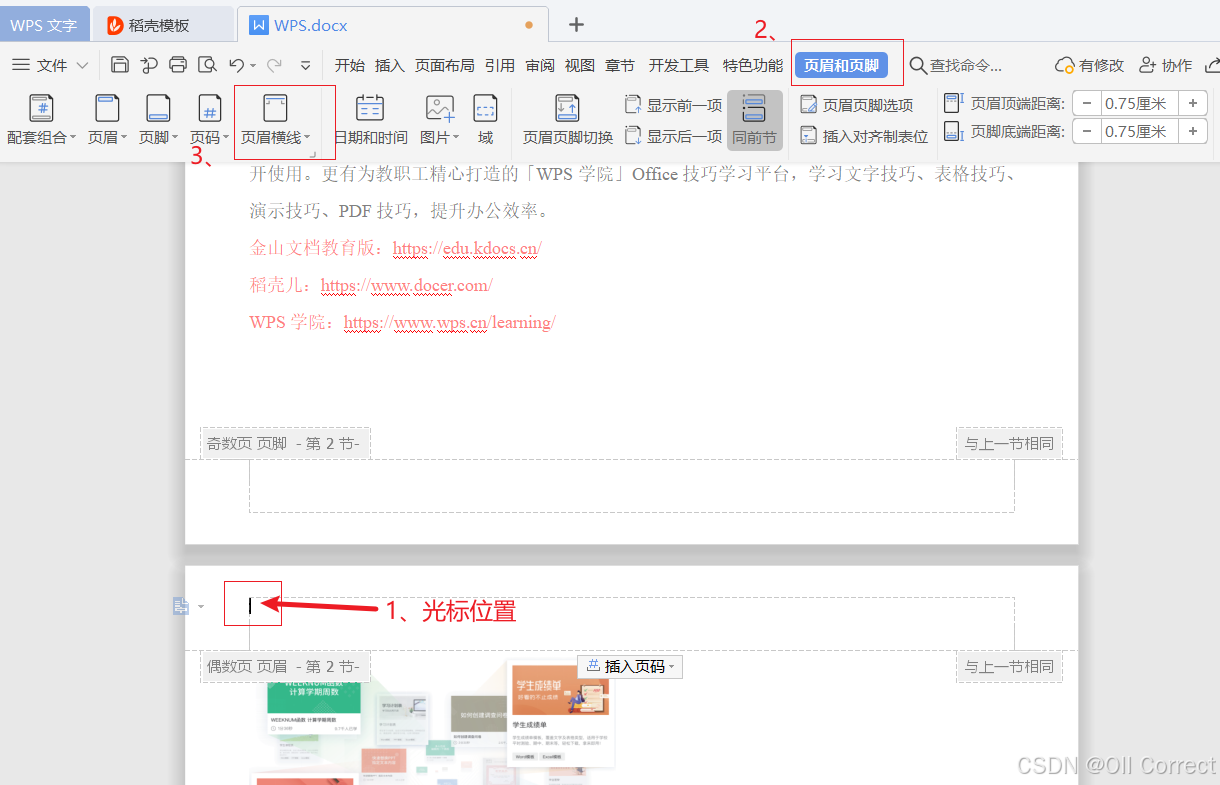Select the 页眉和页脚 ribbon tab
The width and height of the screenshot is (1220, 785).
tap(842, 65)
